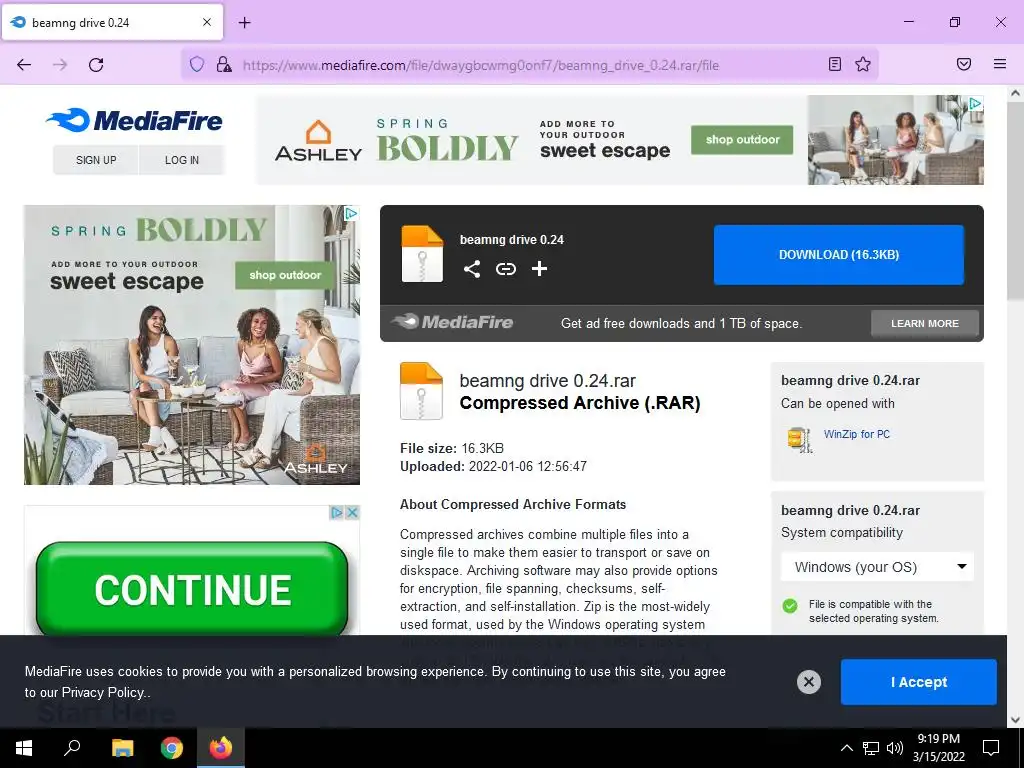Toggle reader view icon in address bar

[x=835, y=64]
